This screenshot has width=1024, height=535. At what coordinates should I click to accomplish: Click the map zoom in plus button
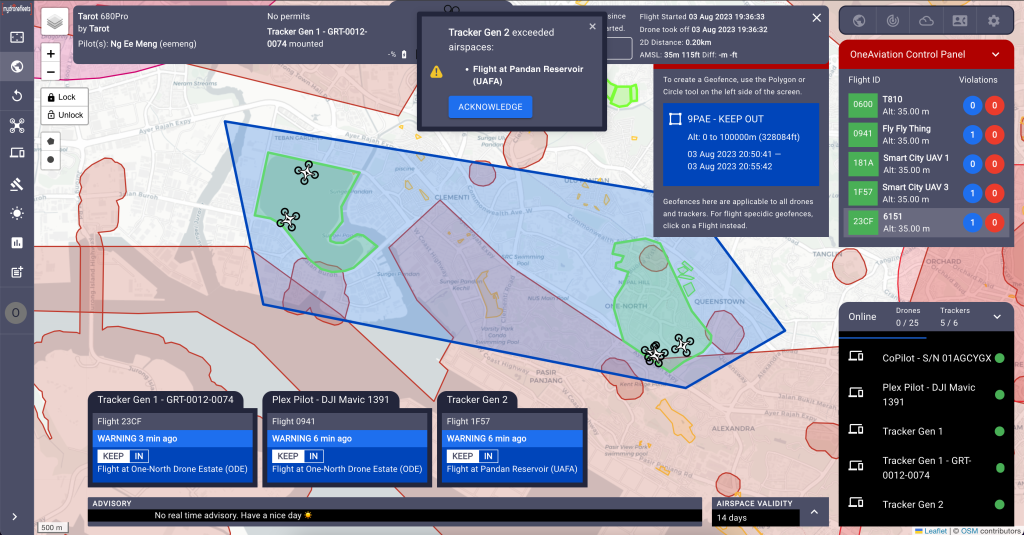(51, 53)
